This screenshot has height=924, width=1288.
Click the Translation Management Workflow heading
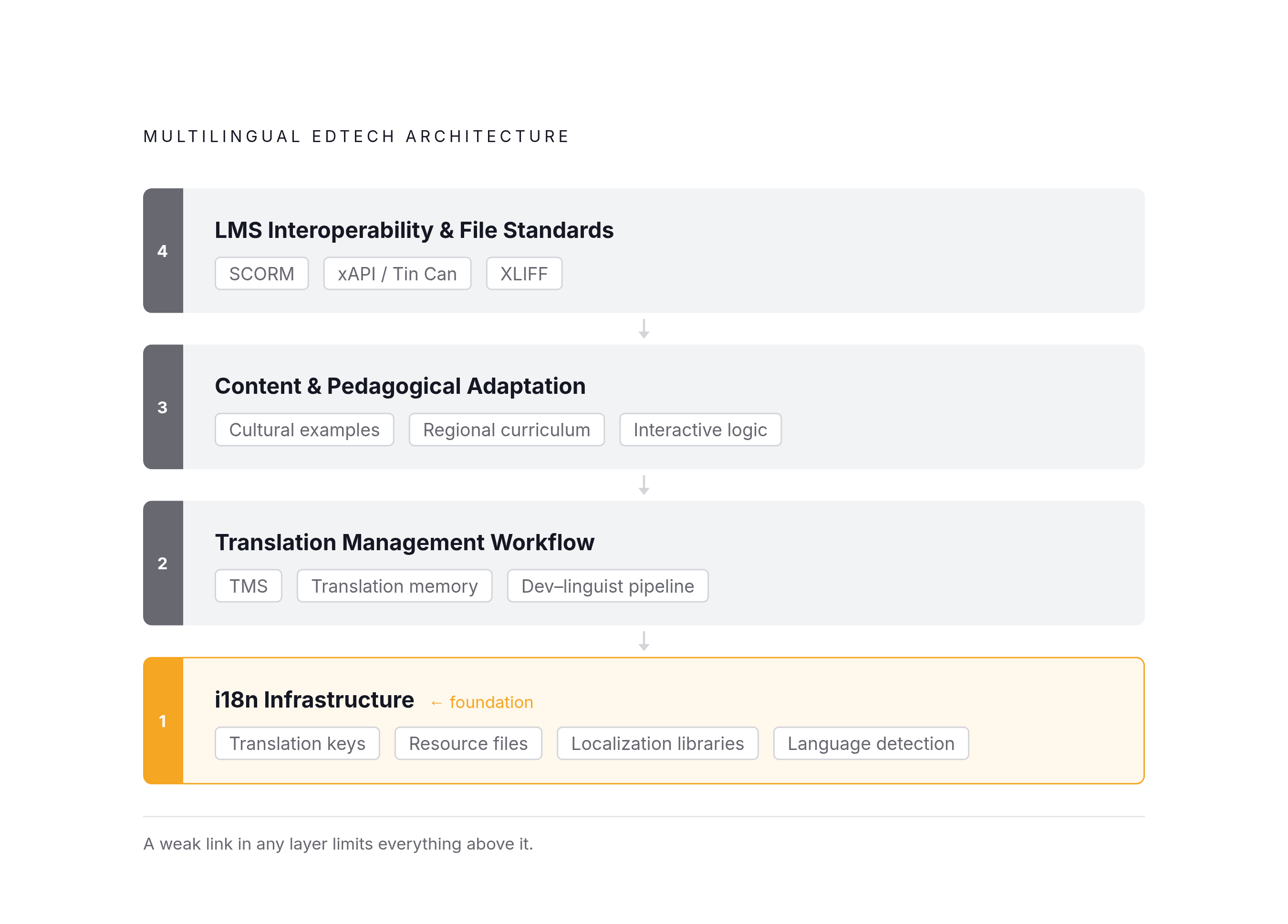pyautogui.click(x=405, y=542)
